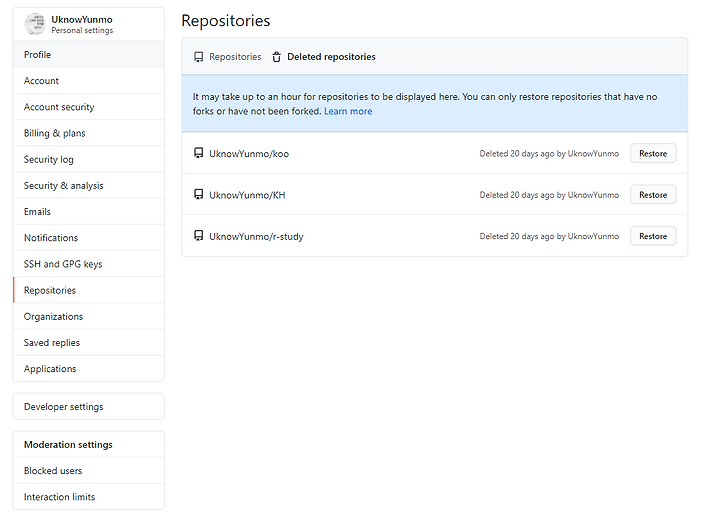The height and width of the screenshot is (523, 720).
Task: Click the repo icon next to UknowYunmo/r-study
Action: (198, 236)
